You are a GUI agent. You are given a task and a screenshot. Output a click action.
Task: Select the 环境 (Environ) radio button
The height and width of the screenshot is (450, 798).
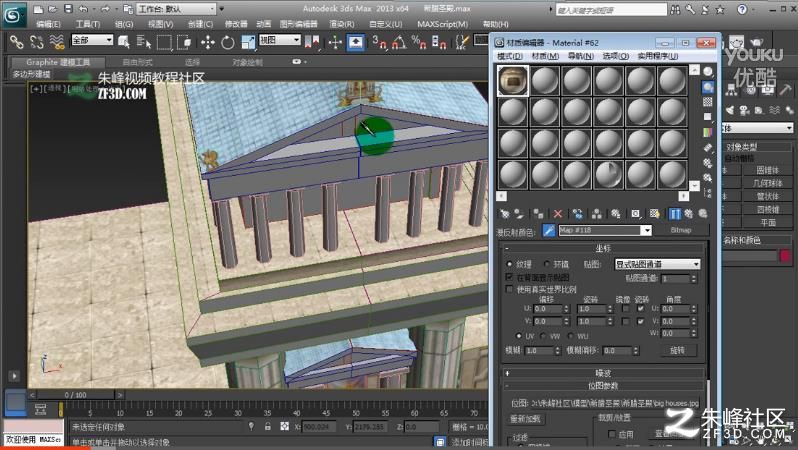tap(547, 264)
